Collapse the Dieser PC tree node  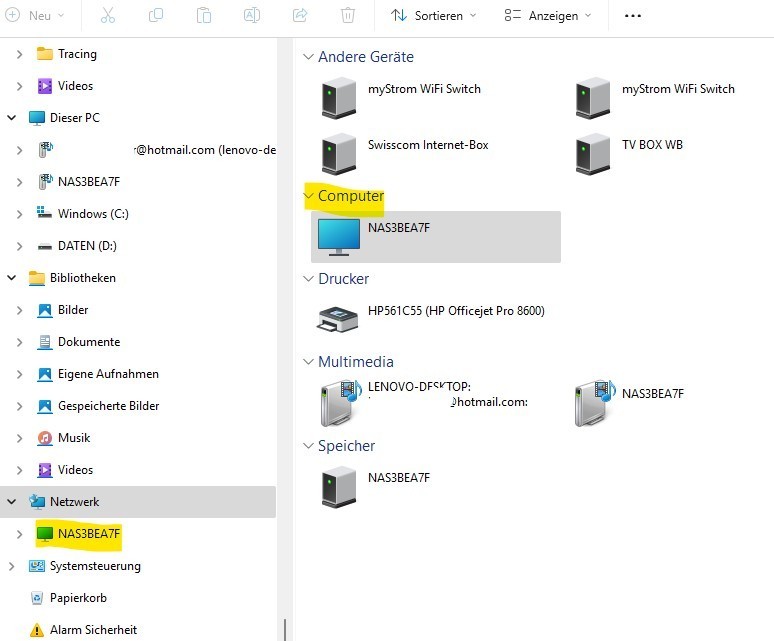(x=11, y=117)
